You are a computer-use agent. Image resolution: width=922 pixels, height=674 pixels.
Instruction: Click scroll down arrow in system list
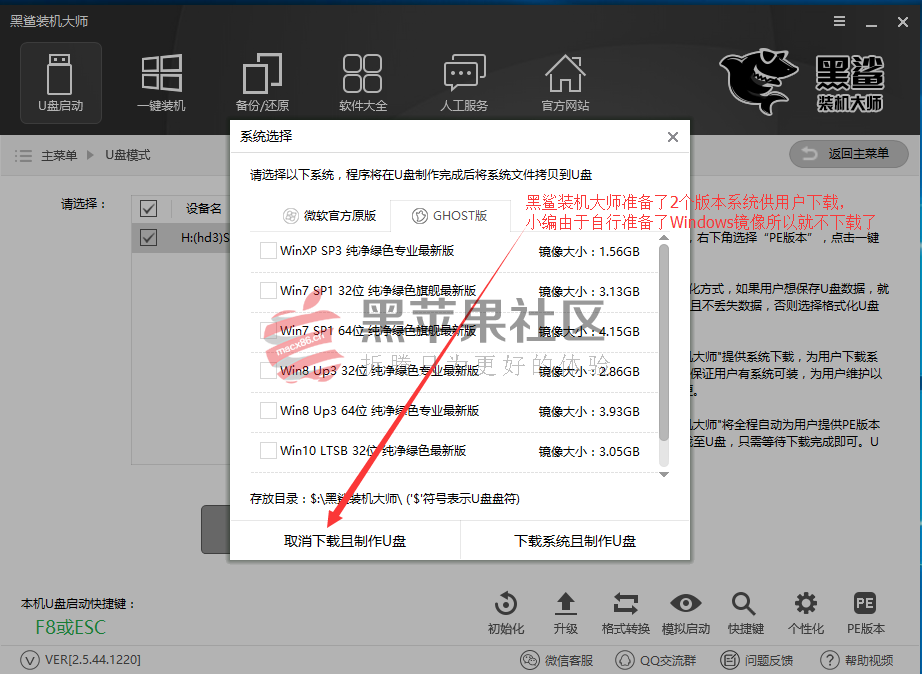664,474
